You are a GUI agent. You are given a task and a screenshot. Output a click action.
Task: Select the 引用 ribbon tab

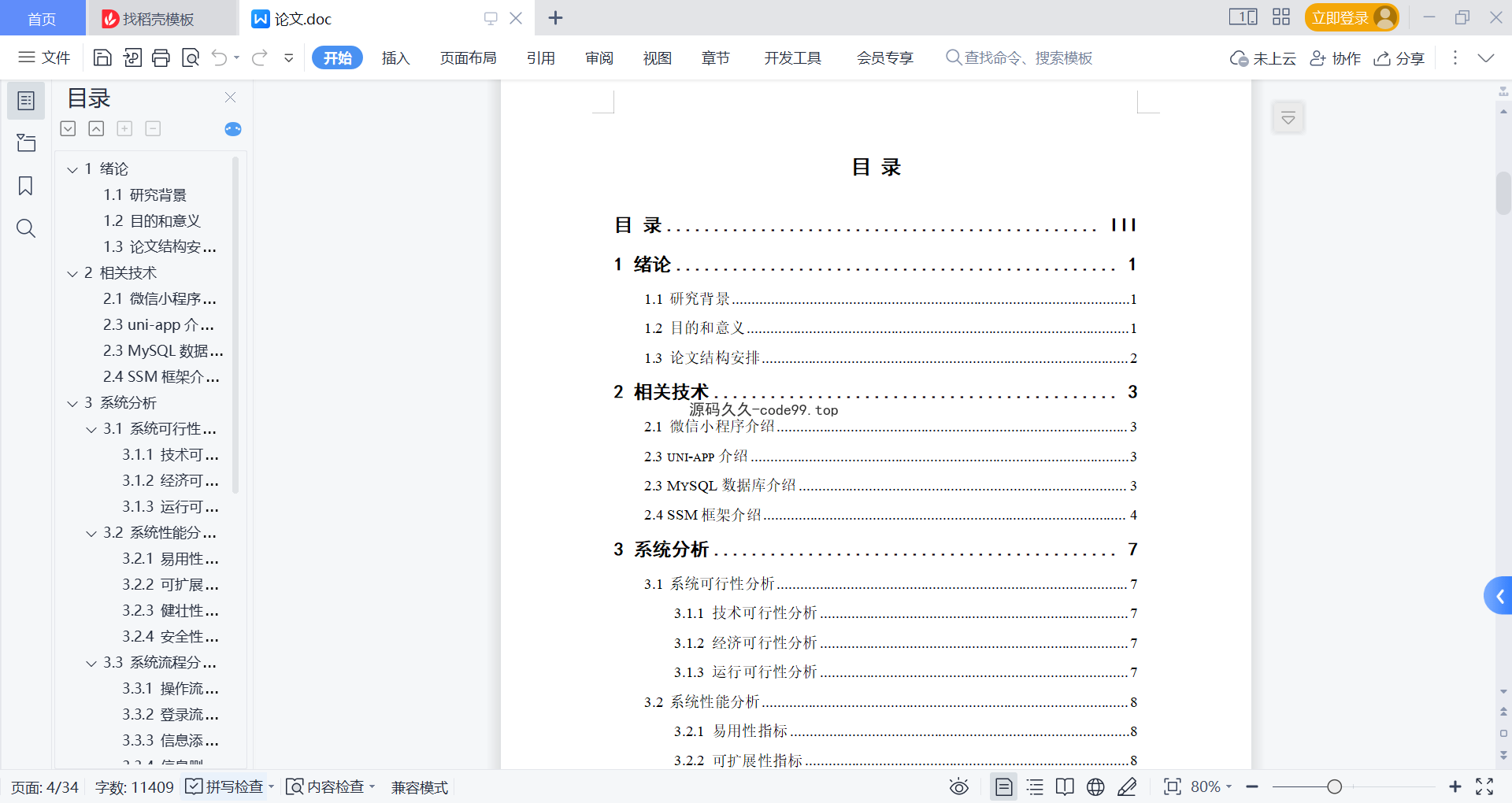[x=541, y=57]
